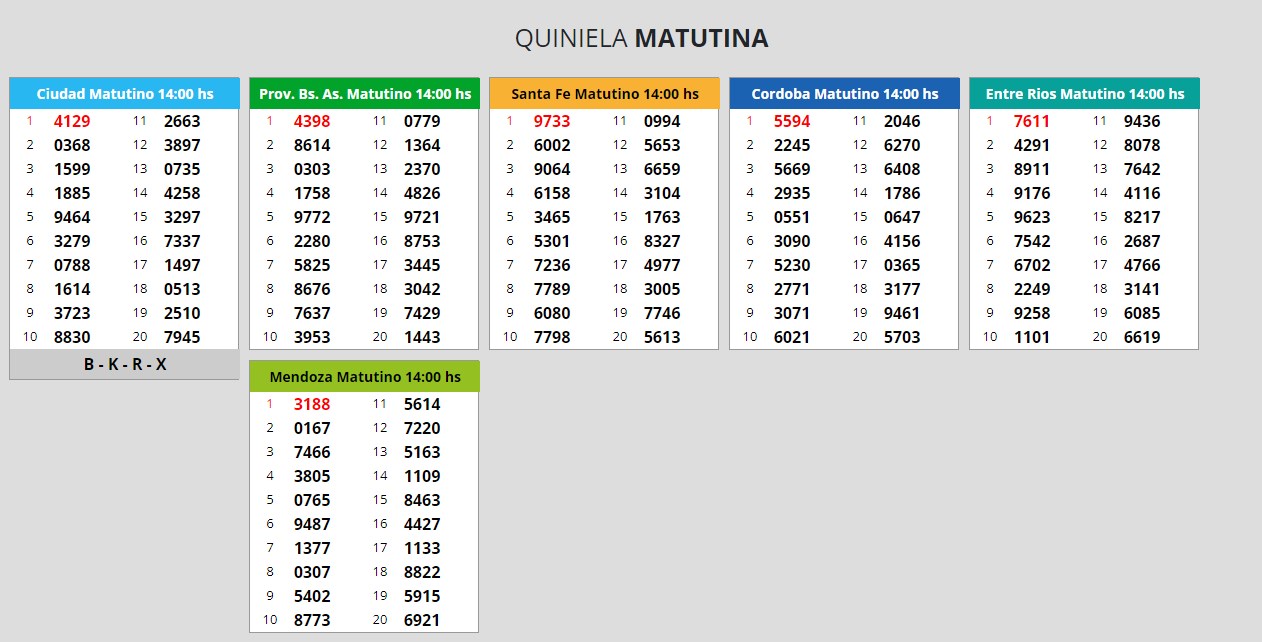The height and width of the screenshot is (642, 1262).
Task: Open the Prov. Bs. As. Matutino header
Action: [365, 94]
